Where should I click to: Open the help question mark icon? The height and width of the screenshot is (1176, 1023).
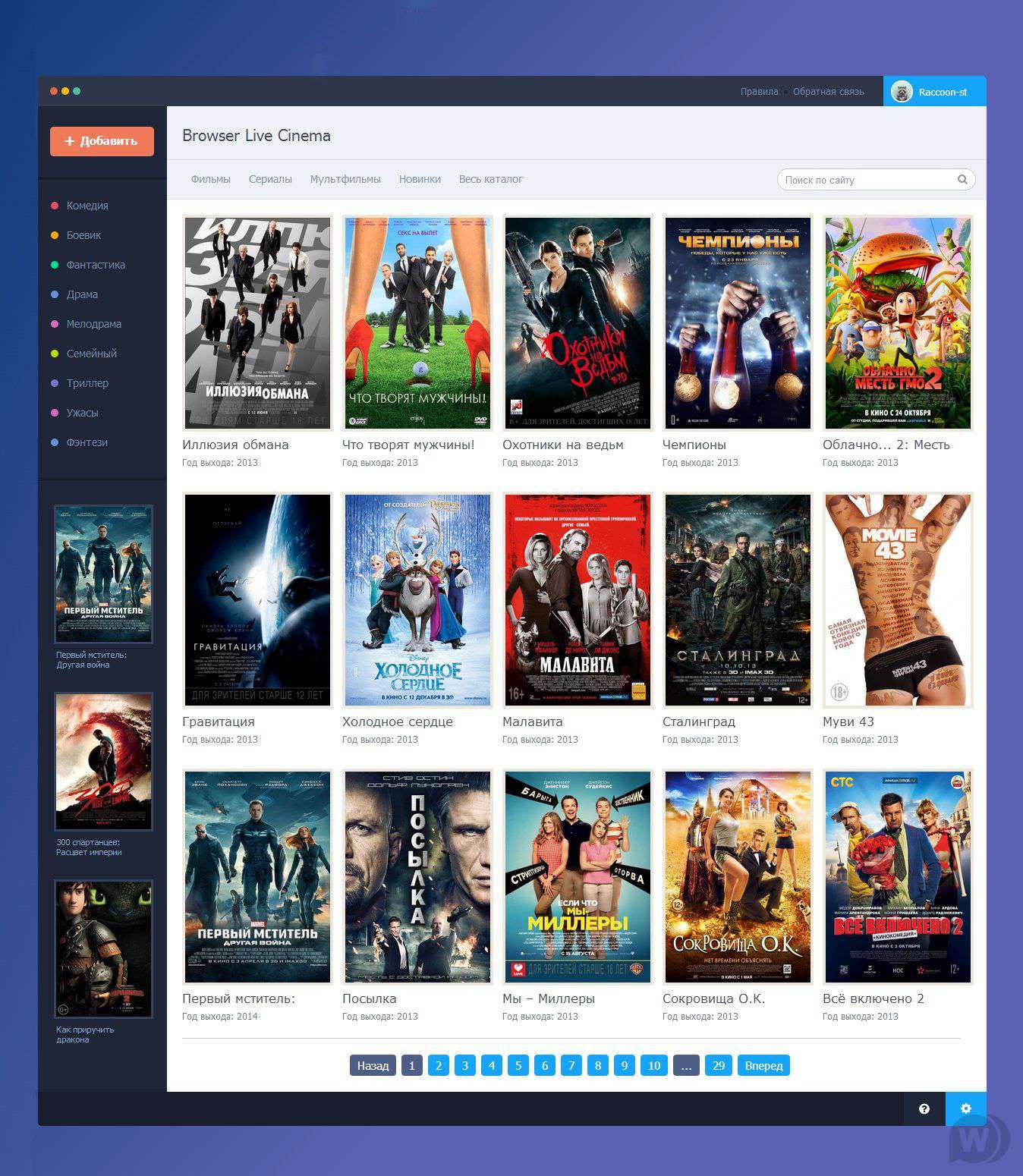[x=924, y=1108]
